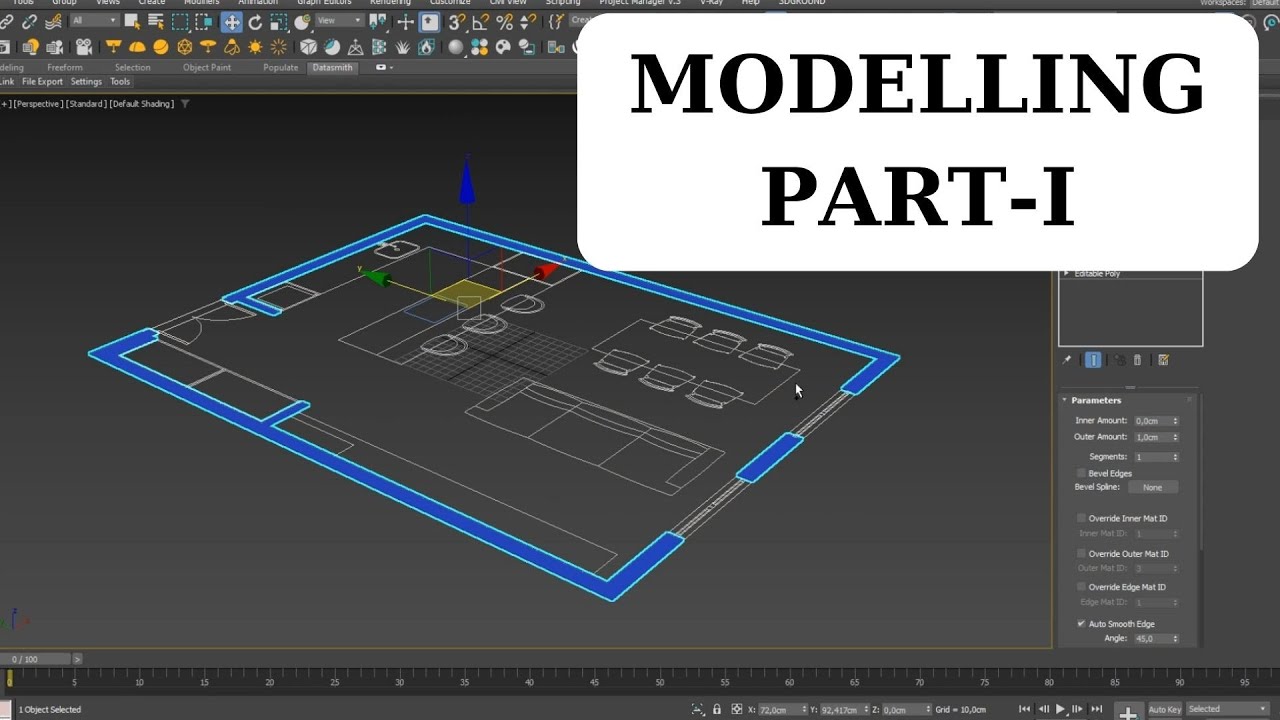Enable Override Outer Mat ID checkbox
This screenshot has height=720, width=1280.
1082,553
